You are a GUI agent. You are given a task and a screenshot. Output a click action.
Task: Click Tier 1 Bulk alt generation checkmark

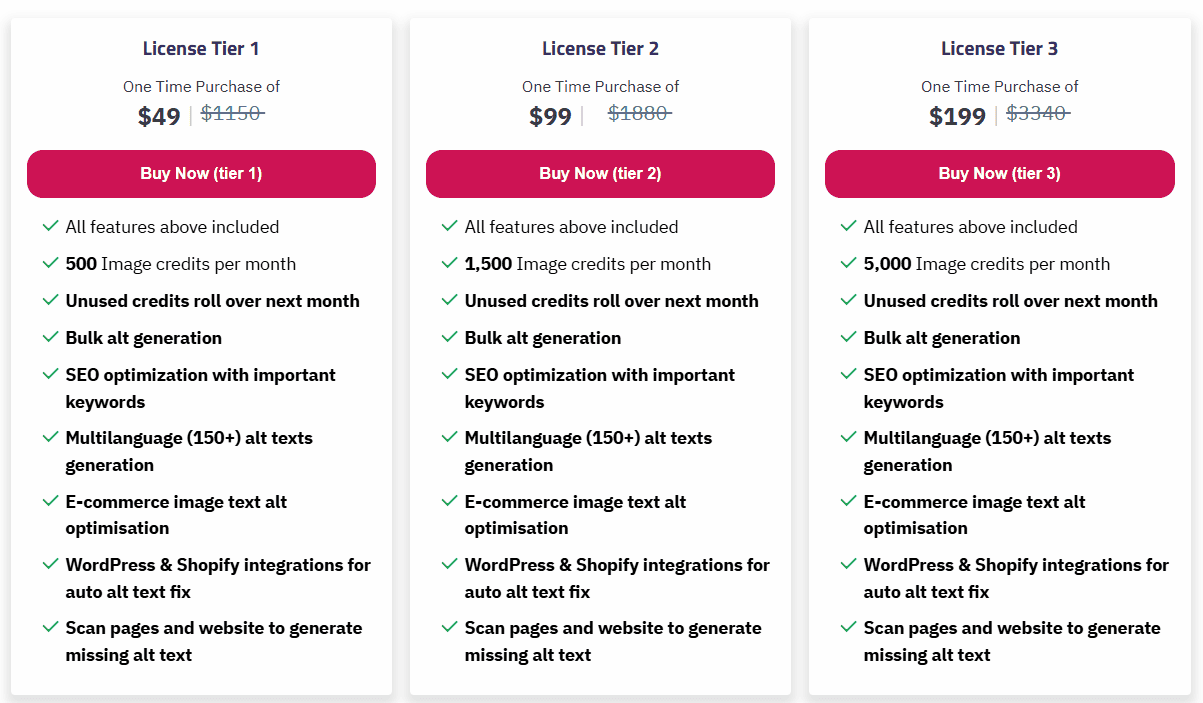pyautogui.click(x=50, y=337)
